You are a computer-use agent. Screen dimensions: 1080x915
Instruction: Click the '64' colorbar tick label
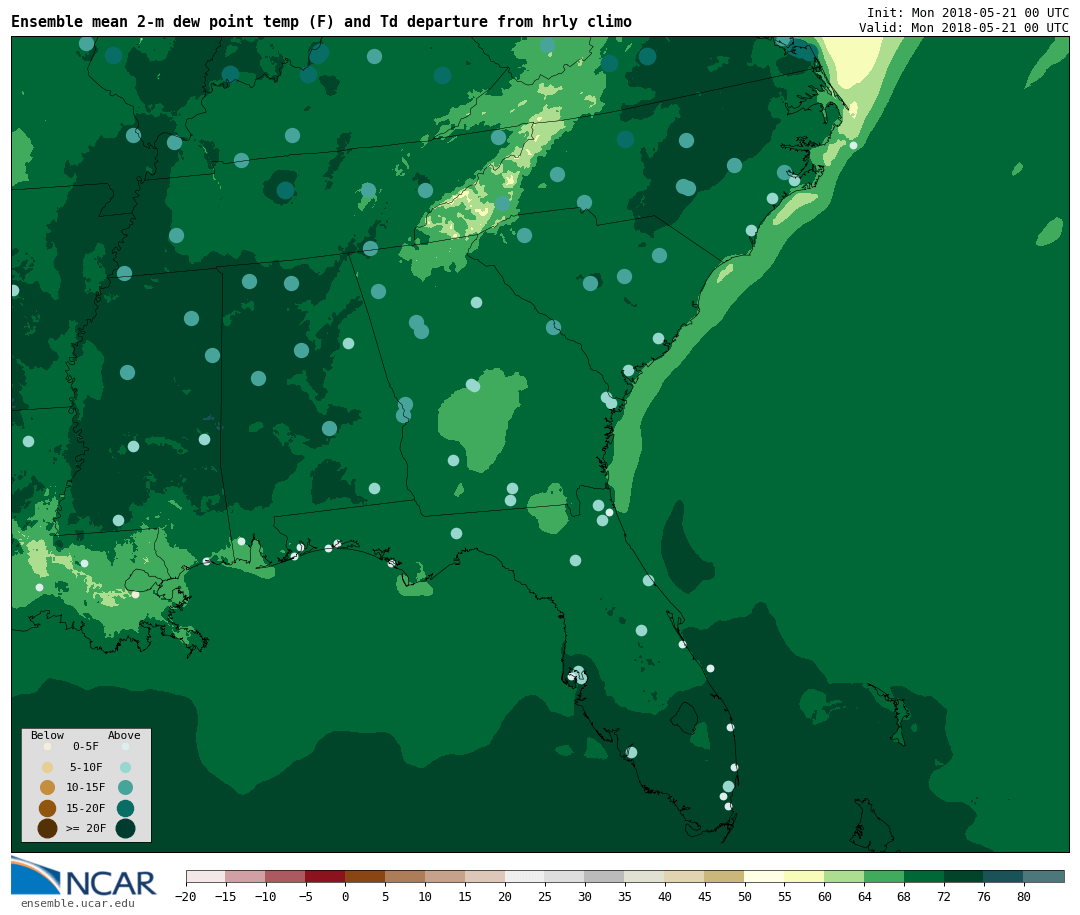point(864,896)
